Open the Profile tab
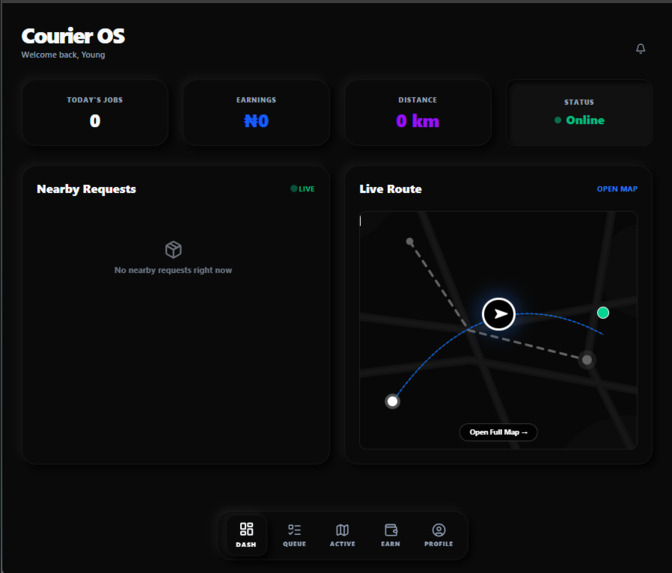The image size is (672, 573). [438, 534]
